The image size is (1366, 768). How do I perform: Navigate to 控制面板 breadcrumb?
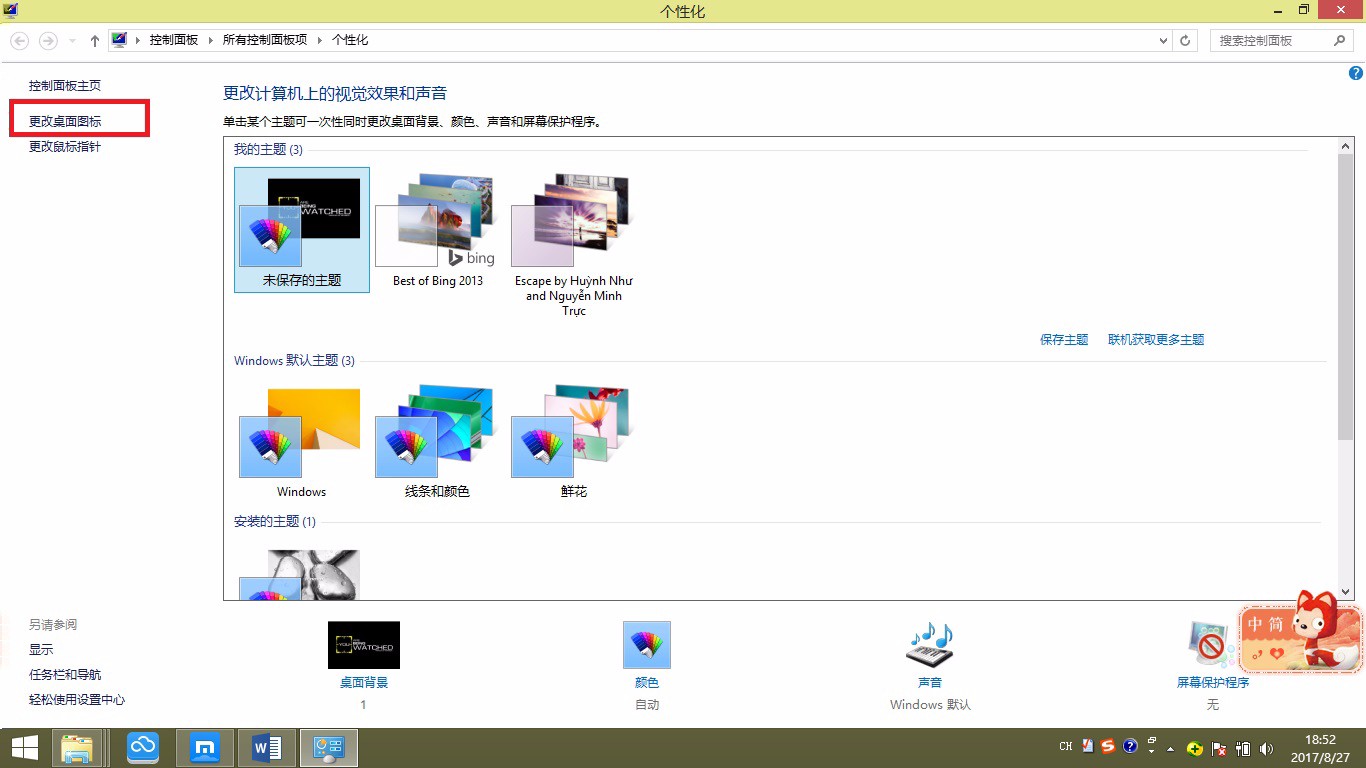click(x=174, y=40)
